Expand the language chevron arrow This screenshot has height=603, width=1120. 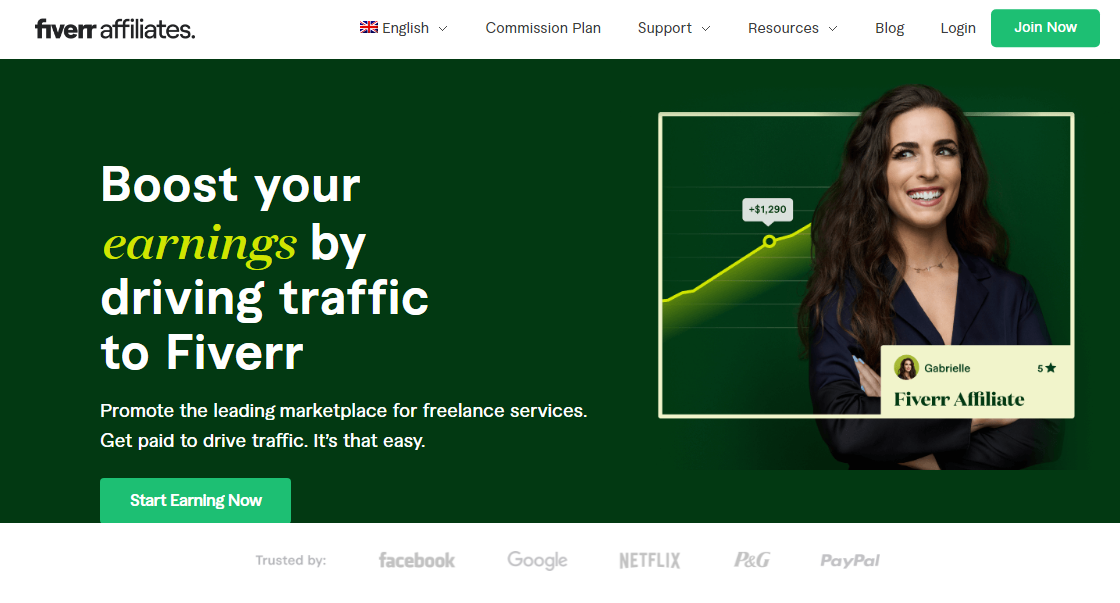(443, 29)
